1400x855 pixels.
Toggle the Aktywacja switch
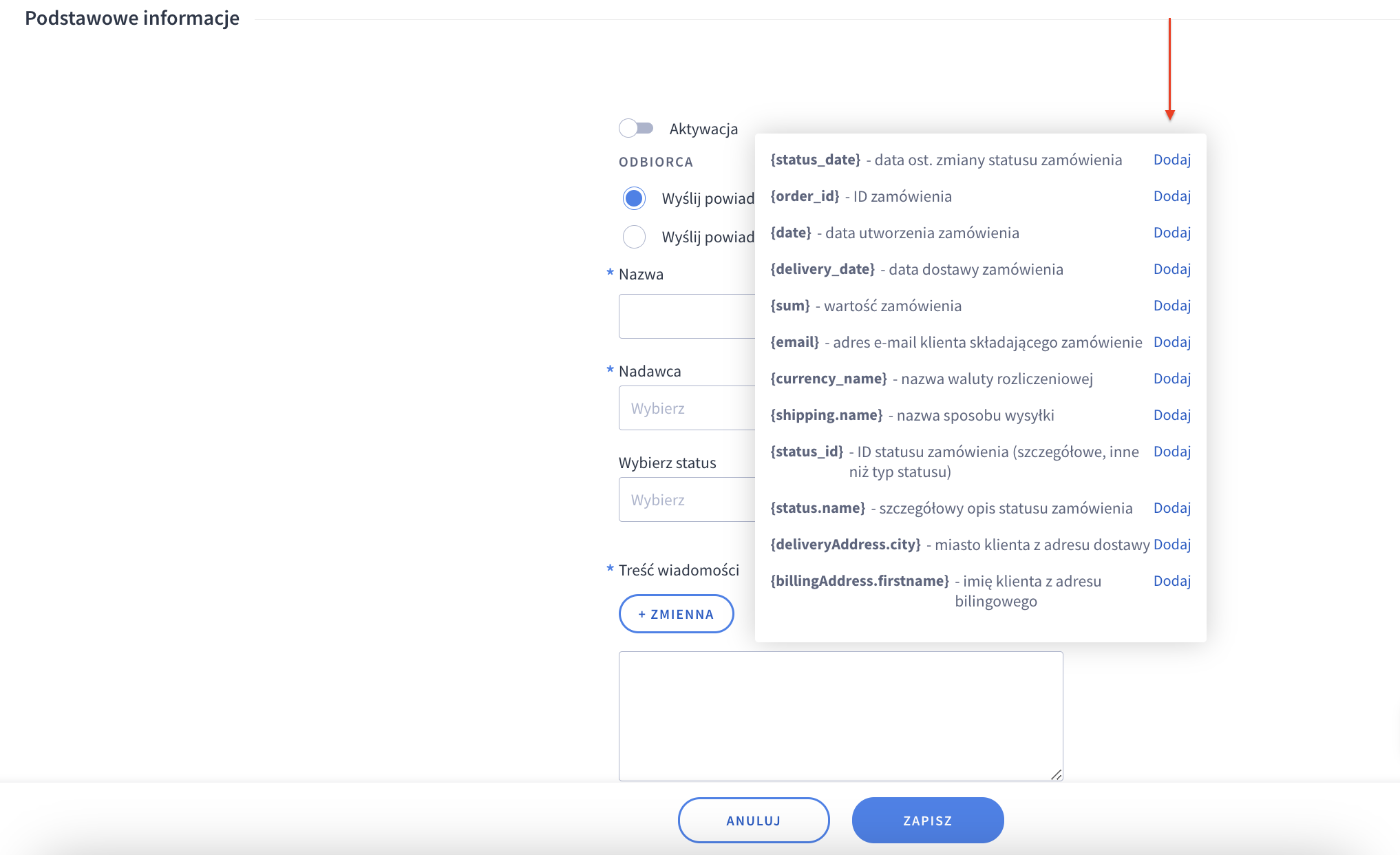pos(636,128)
